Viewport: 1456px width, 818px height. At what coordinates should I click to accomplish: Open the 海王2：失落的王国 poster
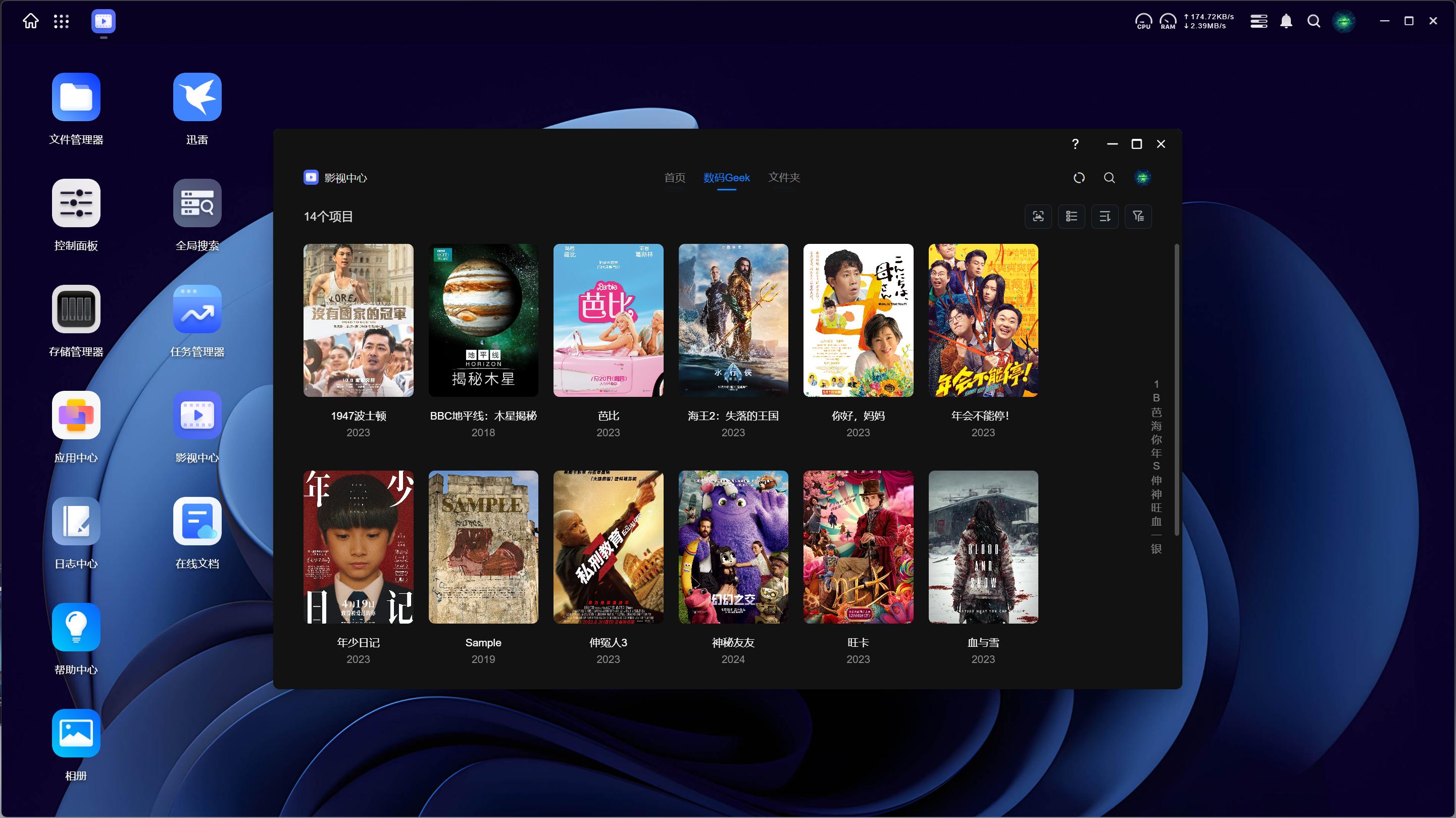point(733,320)
